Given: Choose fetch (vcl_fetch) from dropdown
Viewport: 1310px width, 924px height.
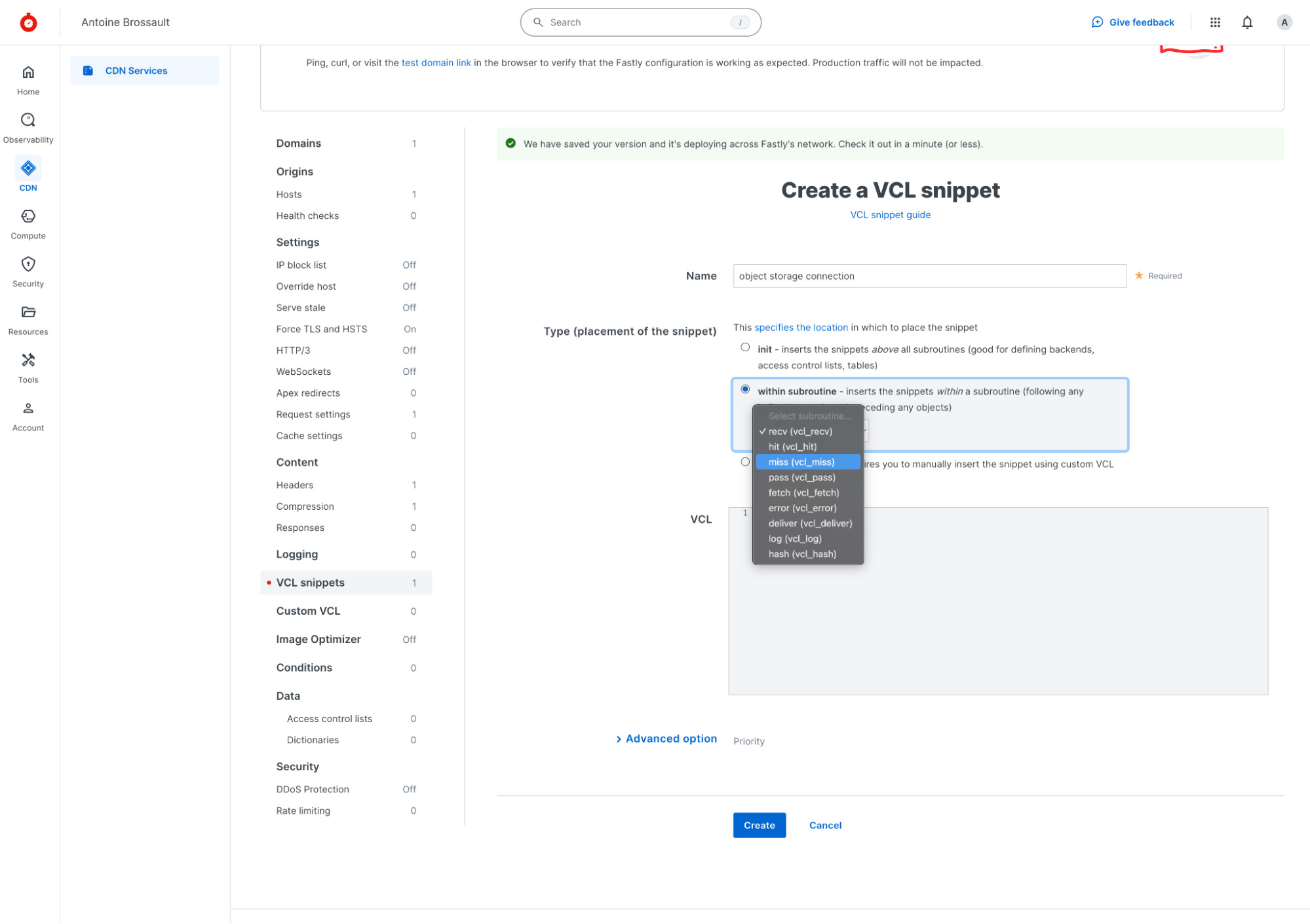Looking at the screenshot, I should [x=808, y=493].
